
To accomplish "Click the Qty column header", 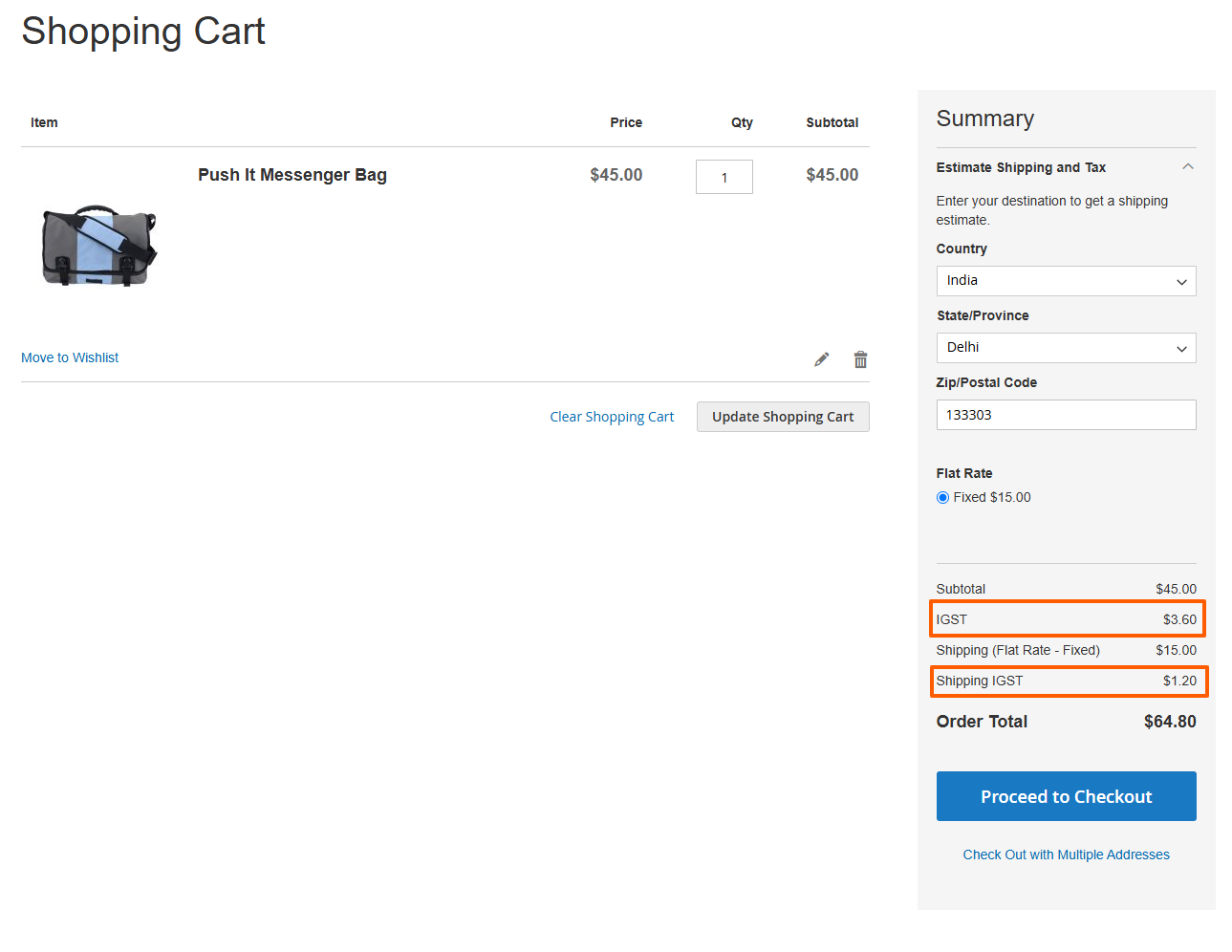I will 742,122.
